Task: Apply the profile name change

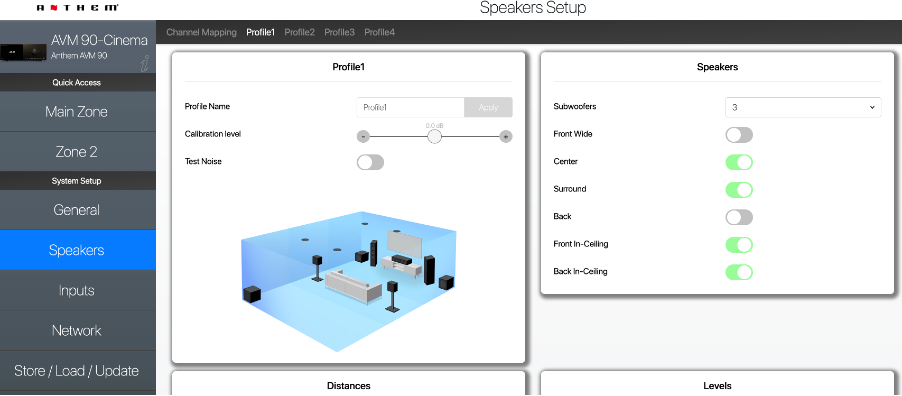Action: [488, 107]
